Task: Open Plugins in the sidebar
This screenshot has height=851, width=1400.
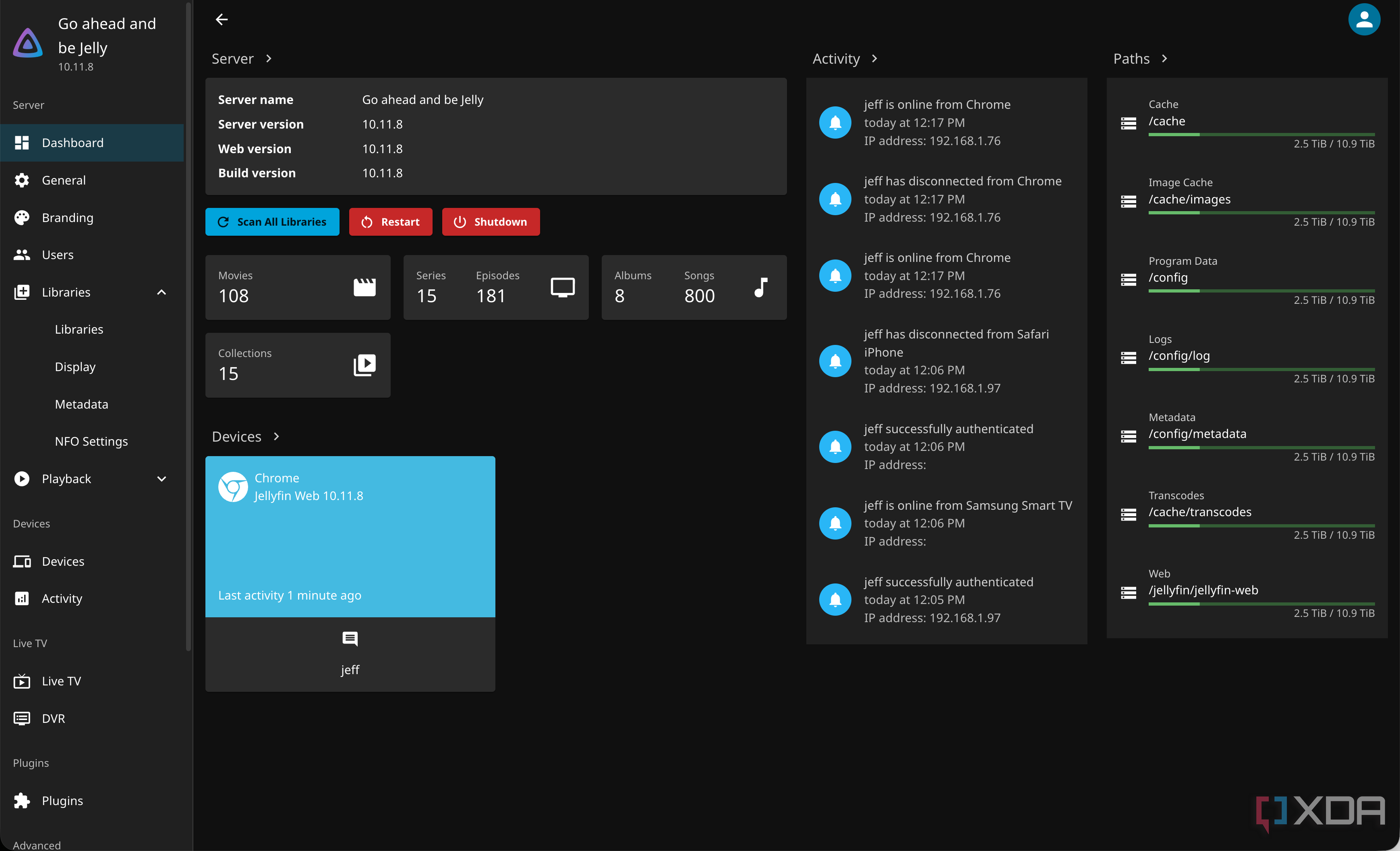Action: tap(91, 801)
